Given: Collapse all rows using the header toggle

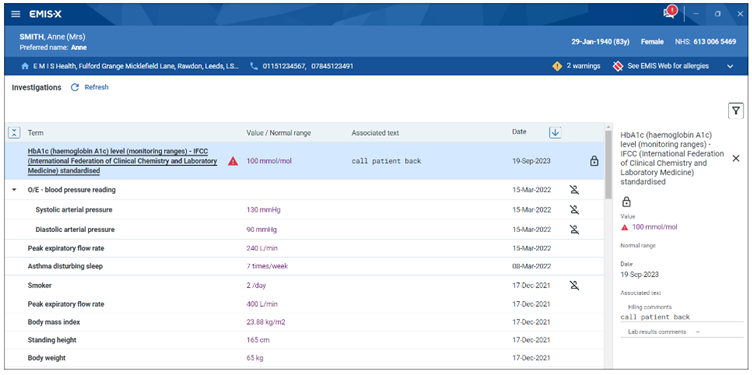Looking at the screenshot, I should point(14,133).
